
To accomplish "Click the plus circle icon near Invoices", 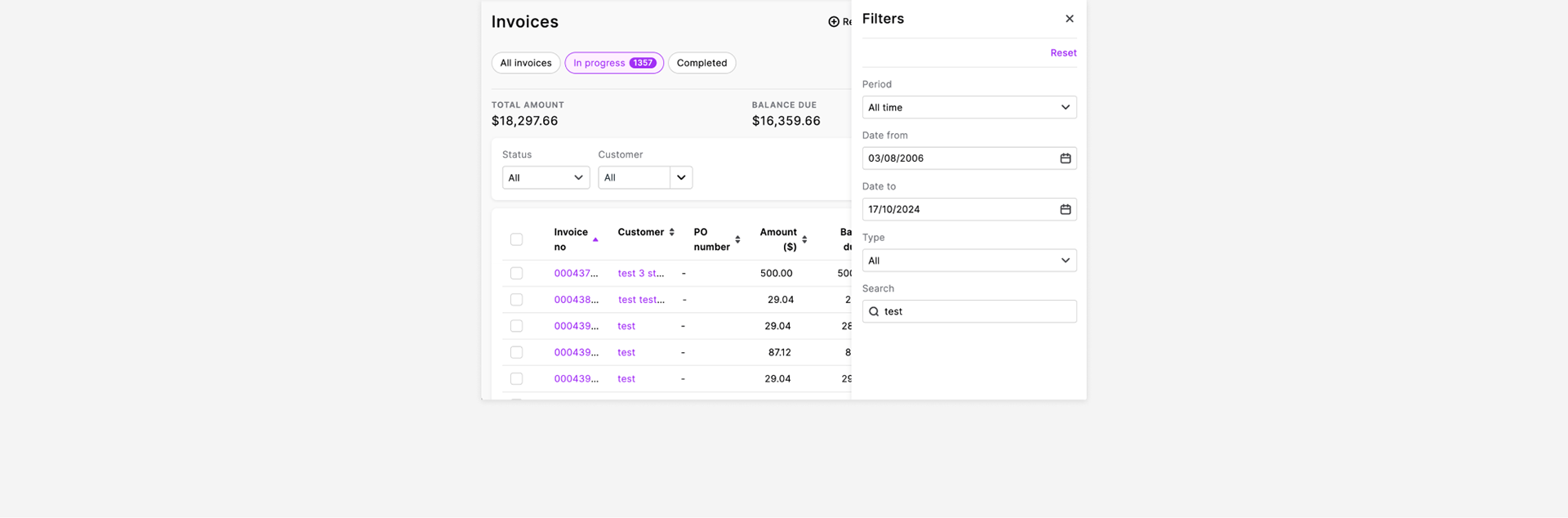I will [834, 22].
